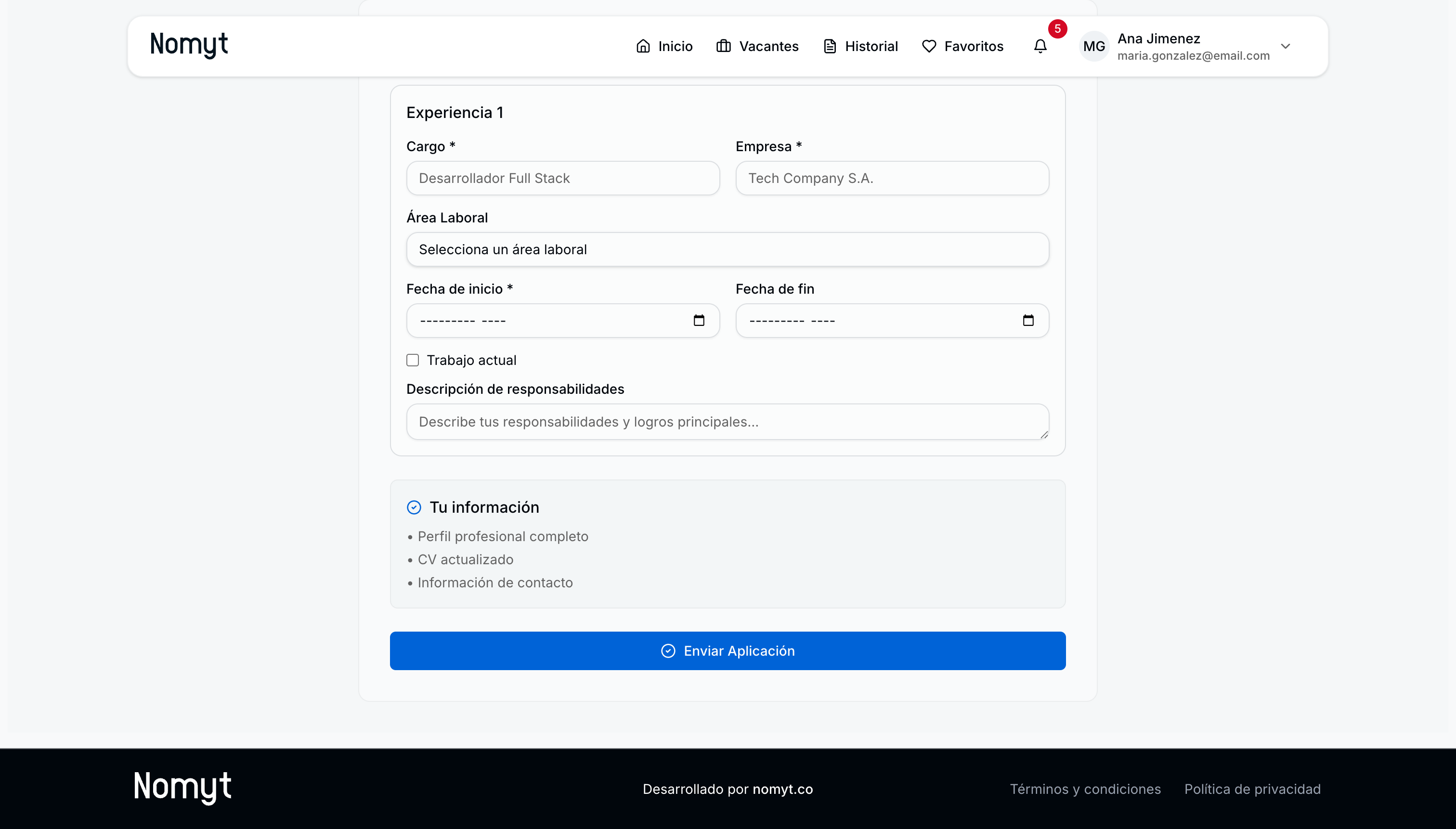The image size is (1456, 829).
Task: Open the Política de privacidad link
Action: coord(1252,789)
